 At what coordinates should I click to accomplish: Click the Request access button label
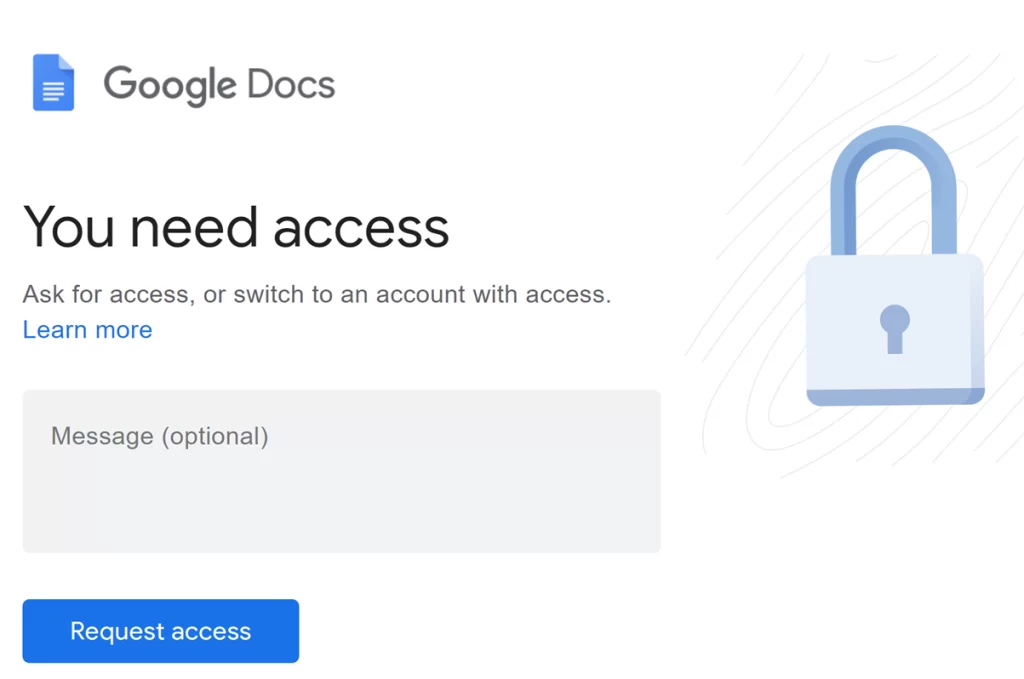159,630
